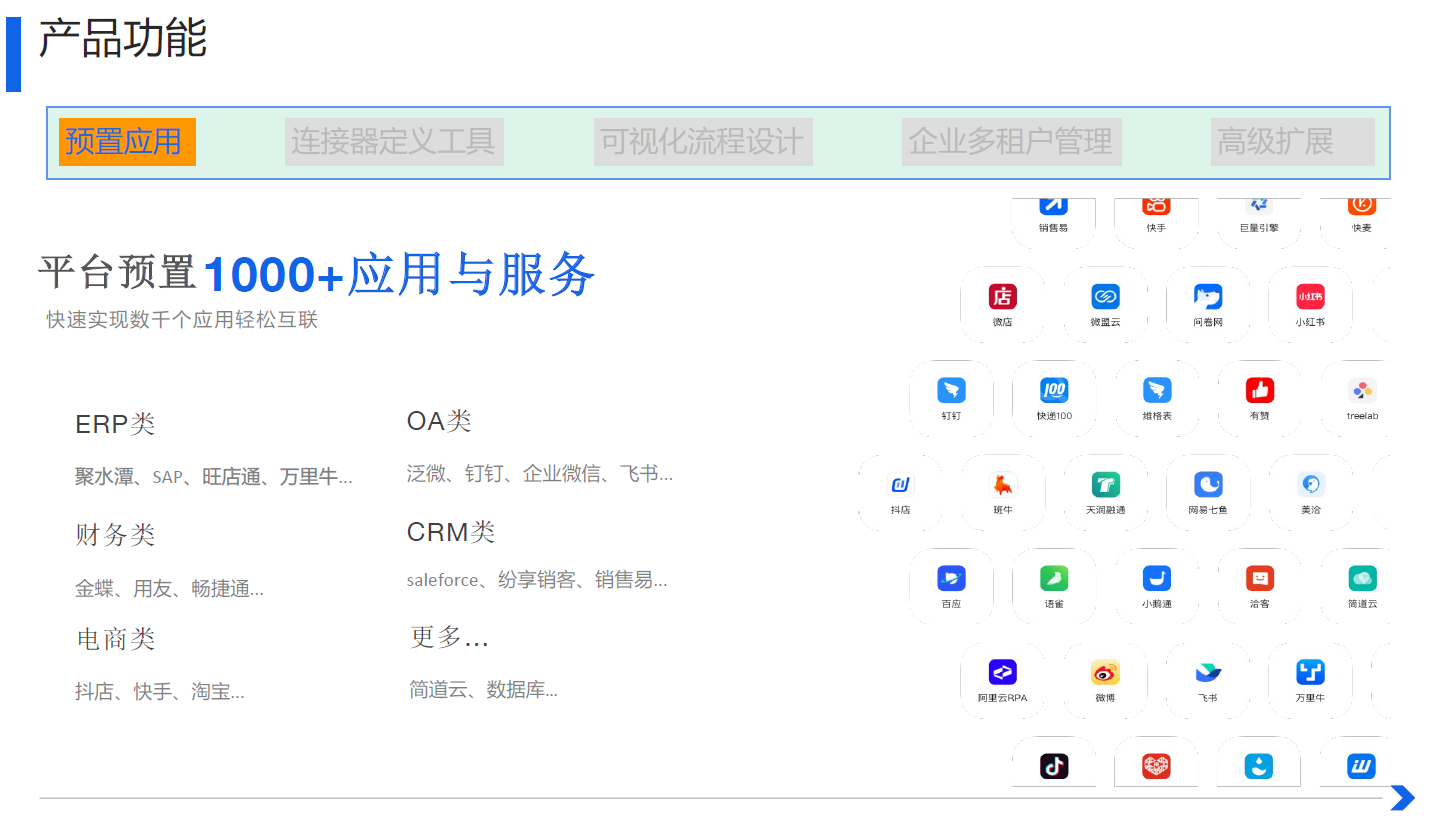Choose the 微盟云 app icon
Viewport: 1429px width, 820px height.
[1105, 297]
